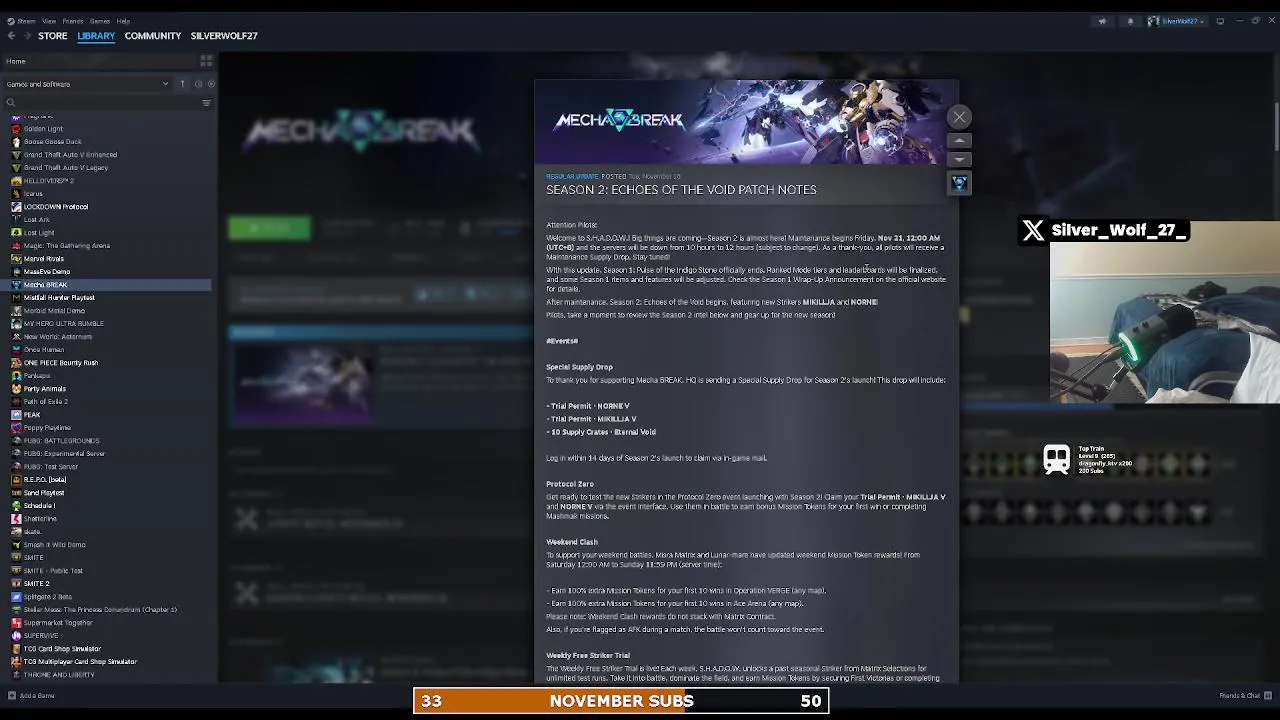Select MassEve Demo in library
Viewport: 1280px width, 720px height.
click(x=46, y=271)
